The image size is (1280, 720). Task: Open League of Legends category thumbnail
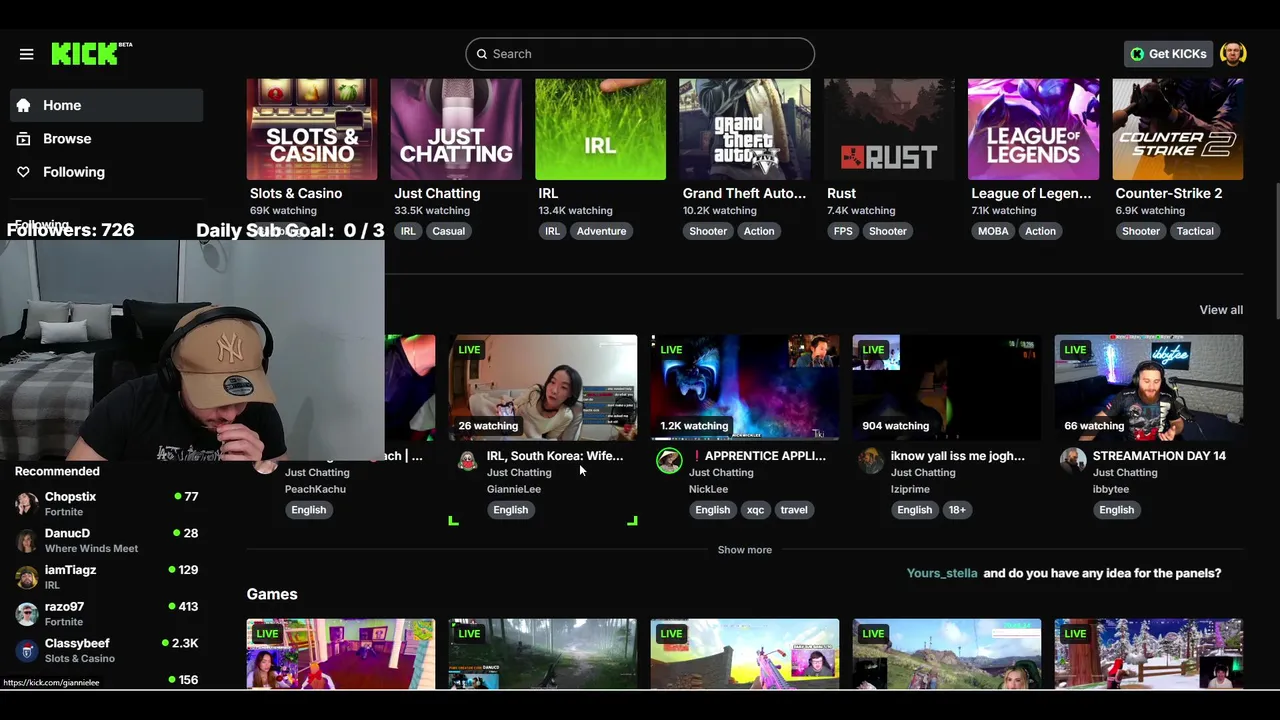pos(1033,130)
